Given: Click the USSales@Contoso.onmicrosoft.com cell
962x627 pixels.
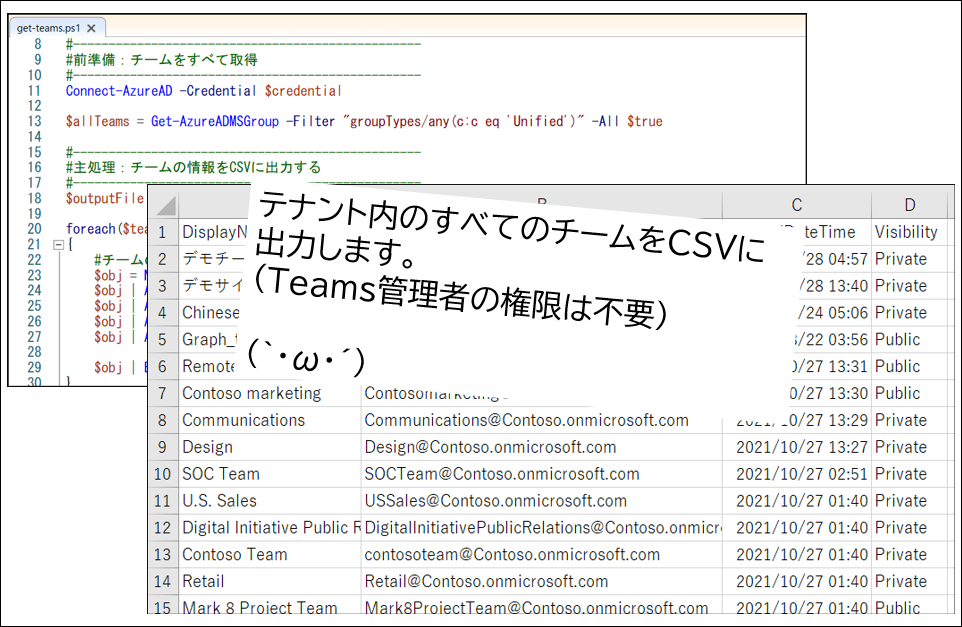Looking at the screenshot, I should 542,501.
